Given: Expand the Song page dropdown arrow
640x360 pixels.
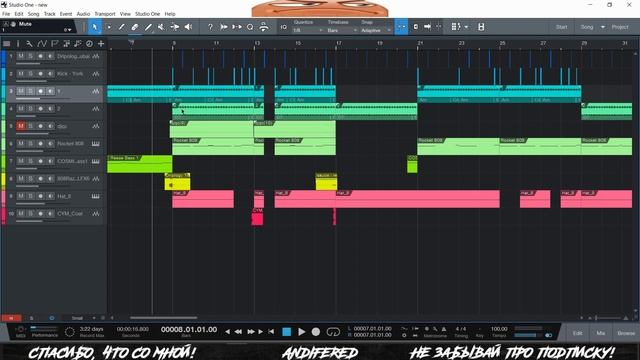Looking at the screenshot, I should tap(602, 27).
